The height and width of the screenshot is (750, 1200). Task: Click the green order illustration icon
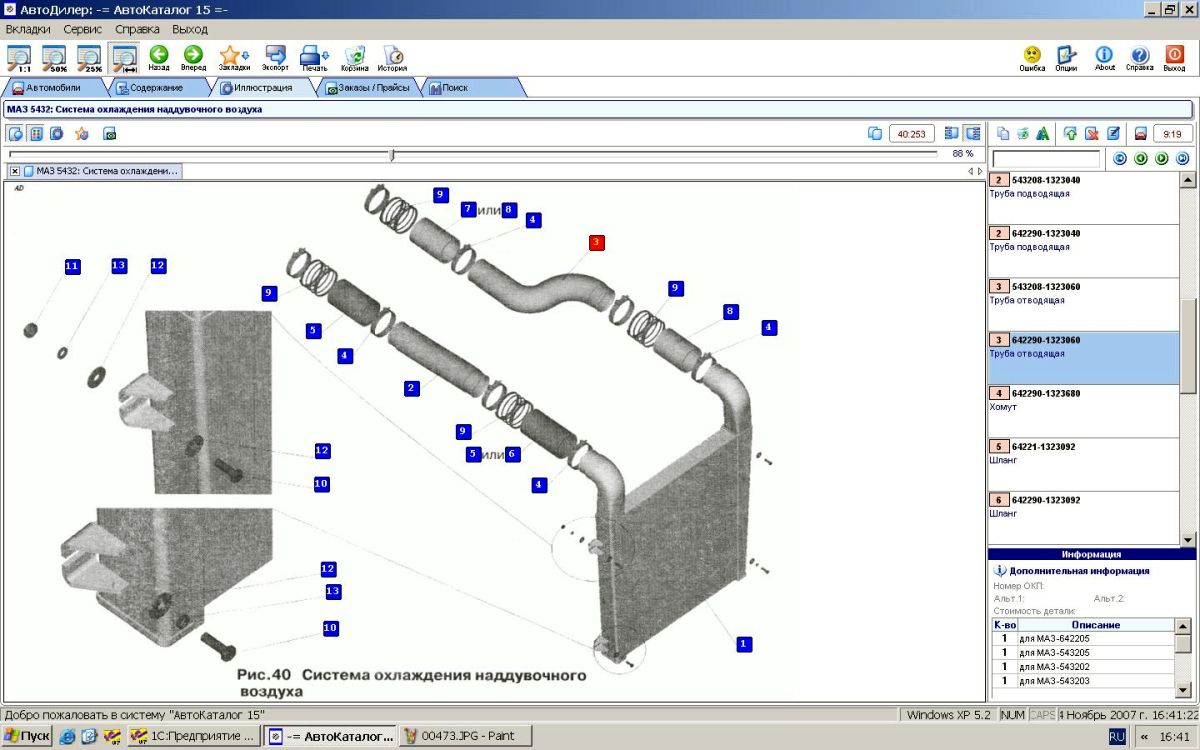(x=110, y=133)
